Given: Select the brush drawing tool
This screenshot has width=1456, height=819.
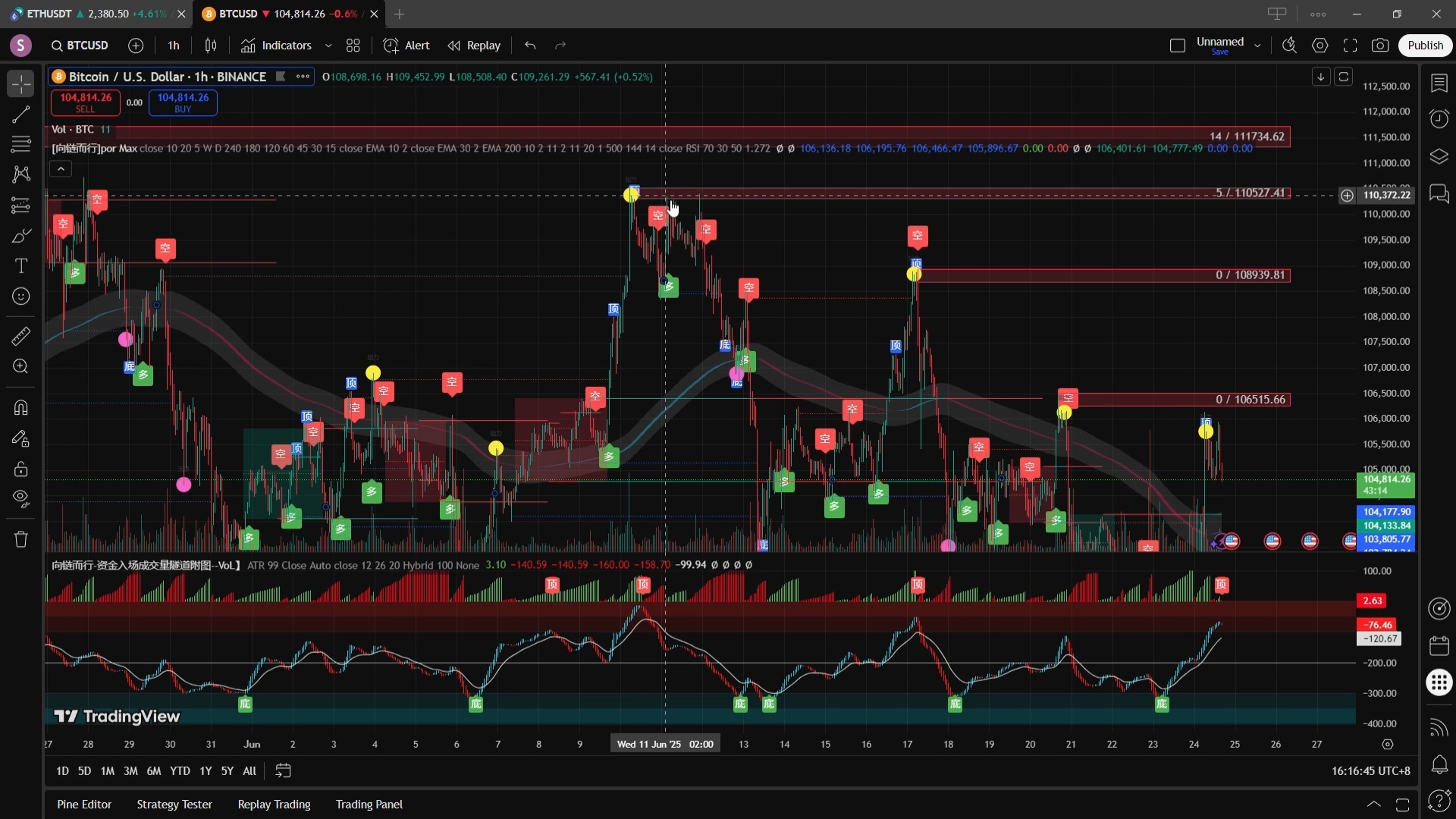Looking at the screenshot, I should click(x=20, y=236).
